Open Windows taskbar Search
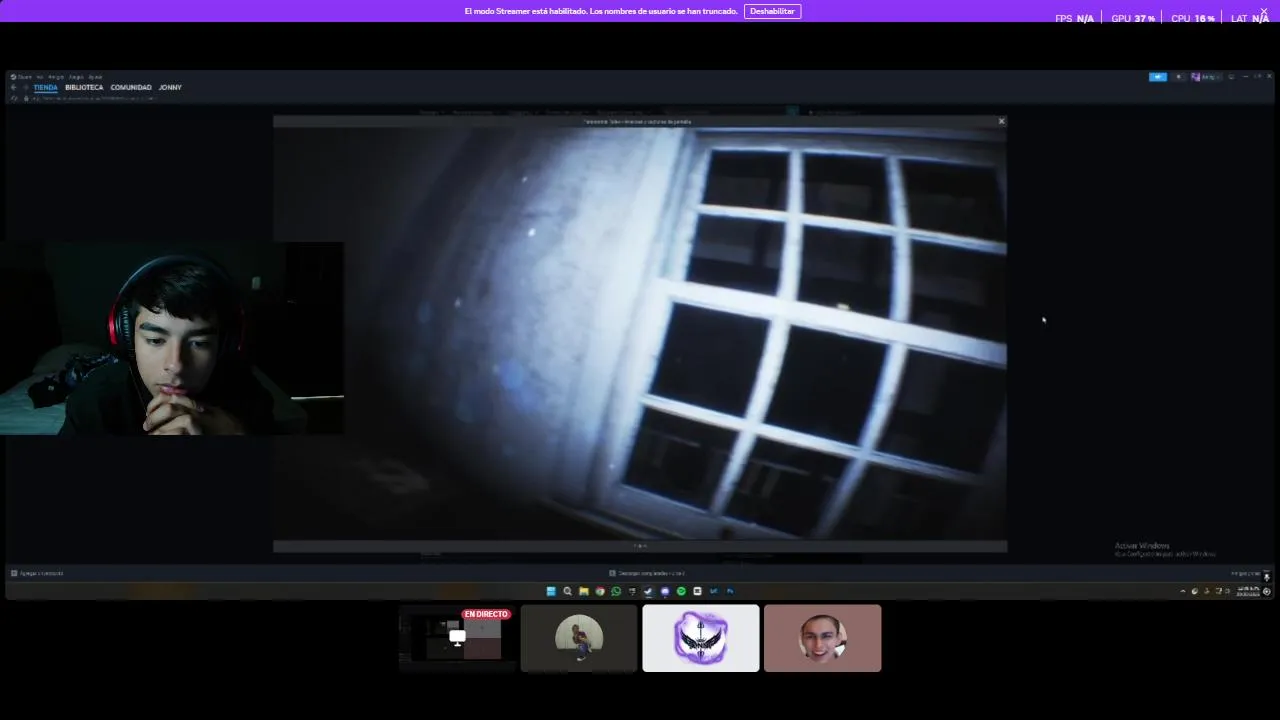This screenshot has height=720, width=1280. [x=567, y=591]
